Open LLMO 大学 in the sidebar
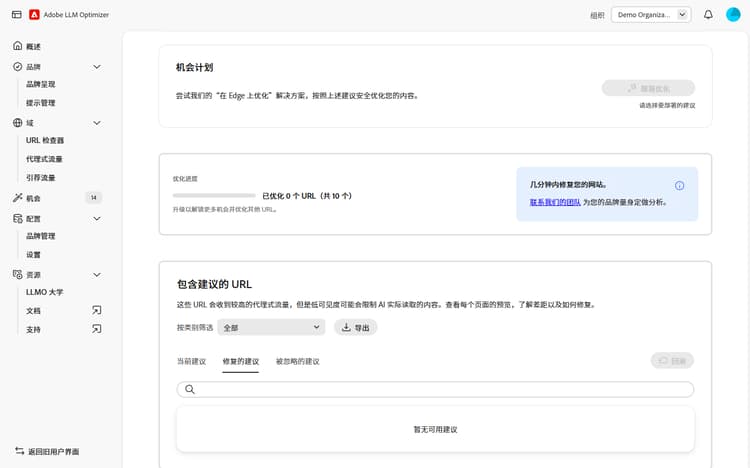Image resolution: width=750 pixels, height=468 pixels. [44, 292]
